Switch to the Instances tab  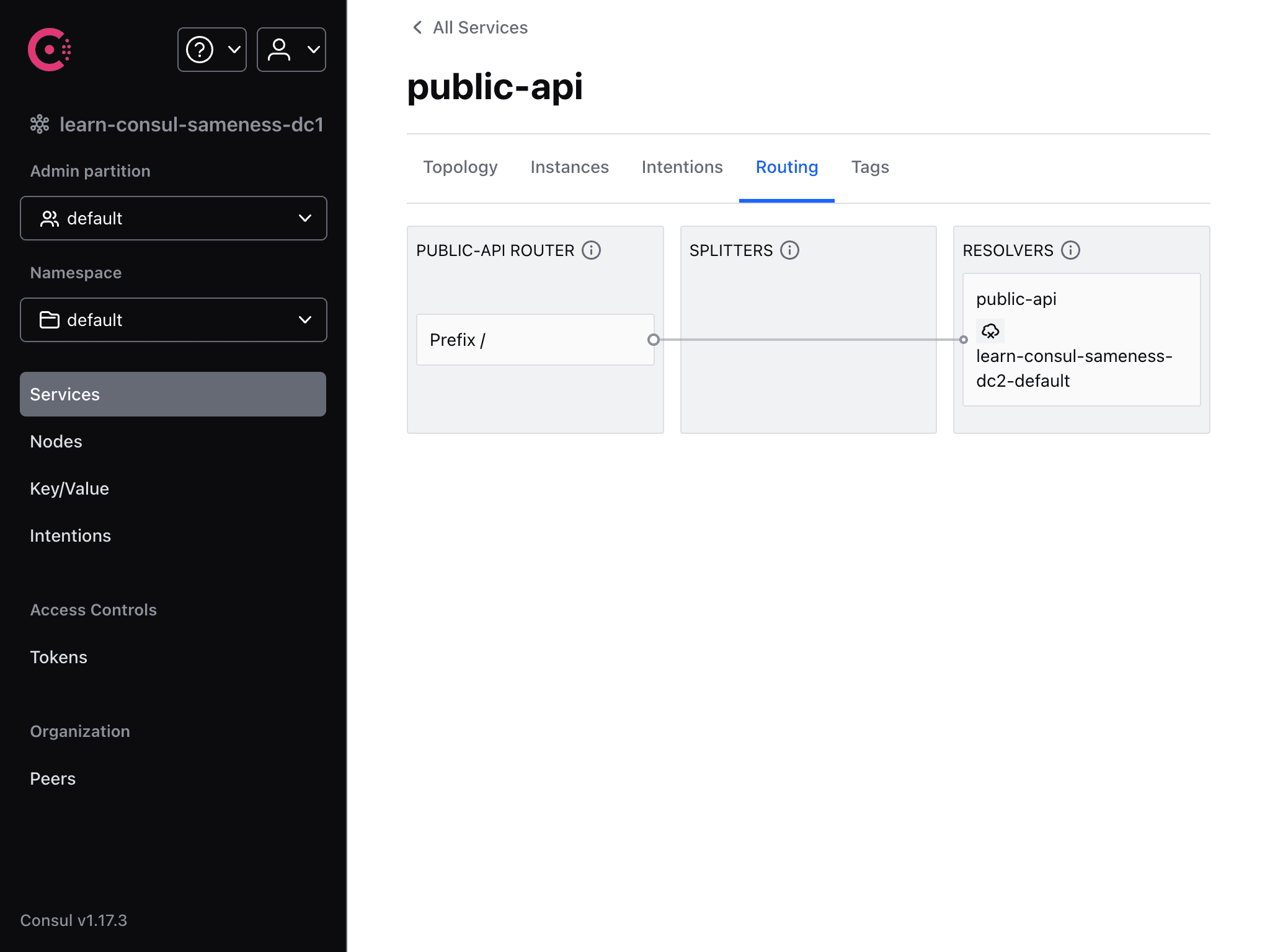[569, 167]
